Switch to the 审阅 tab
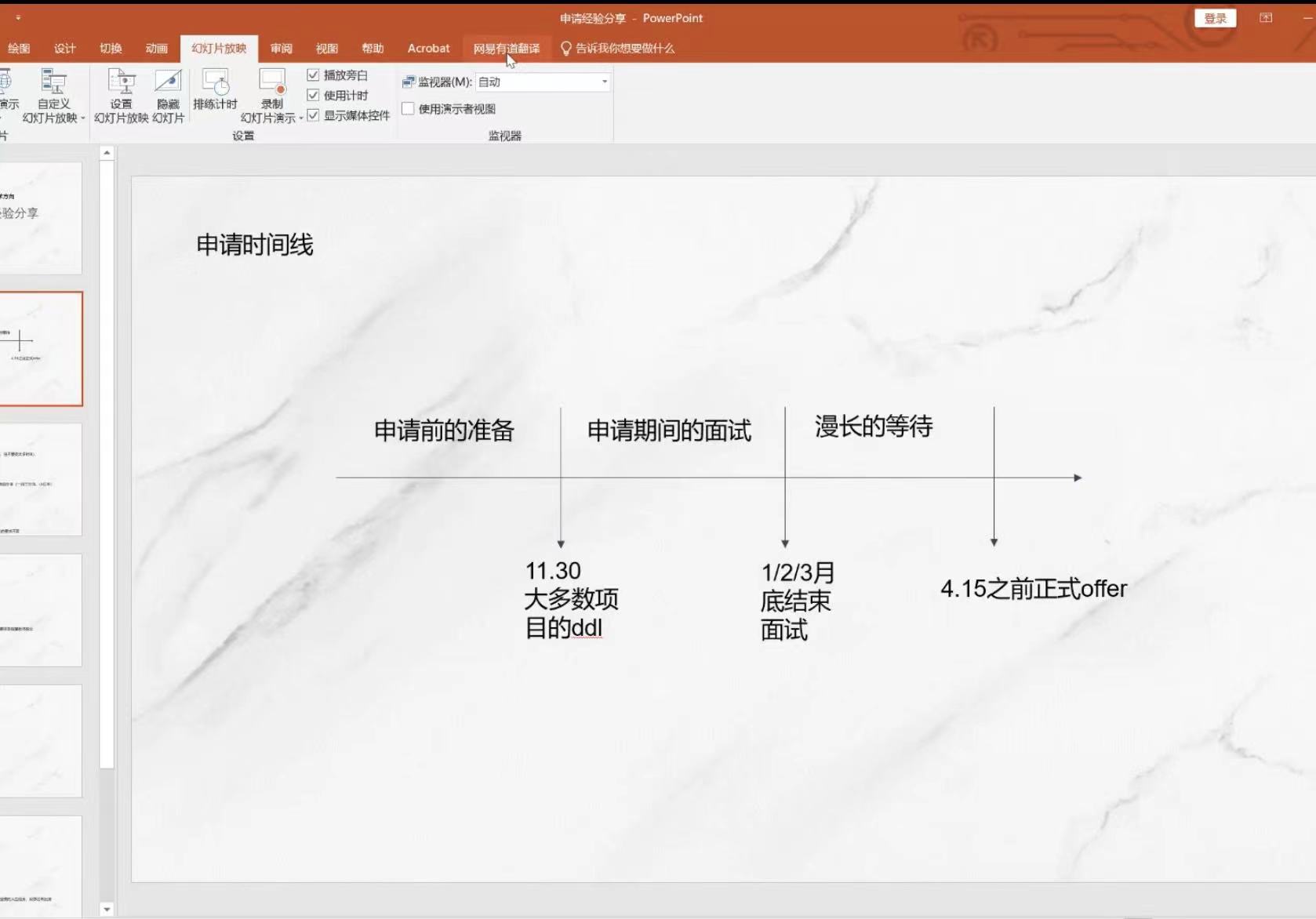 [281, 49]
